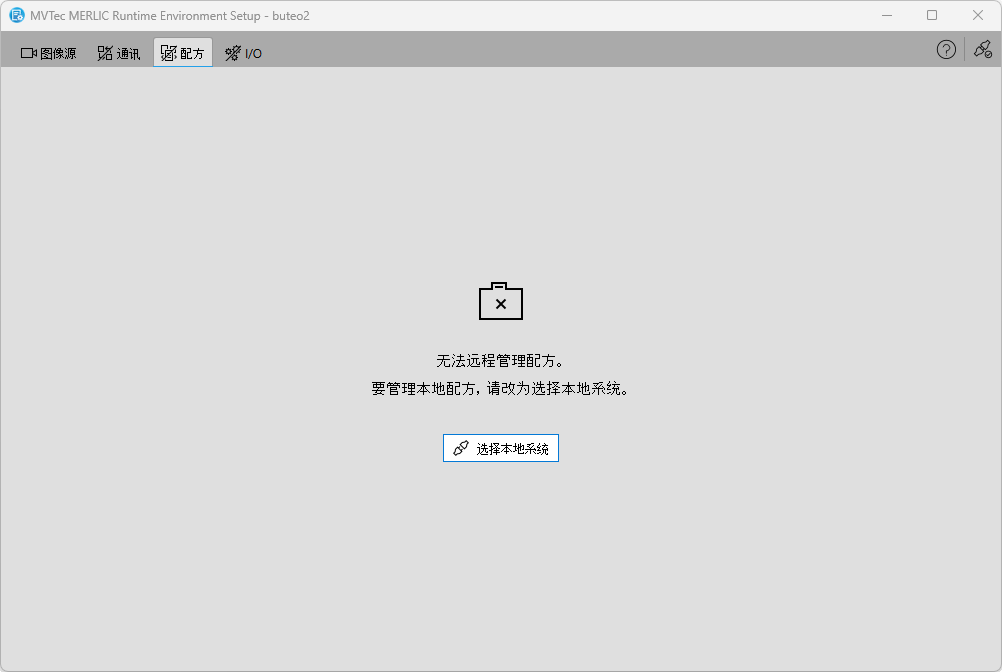The height and width of the screenshot is (672, 1002).
Task: Open the 通讯 settings tab
Action: (118, 52)
